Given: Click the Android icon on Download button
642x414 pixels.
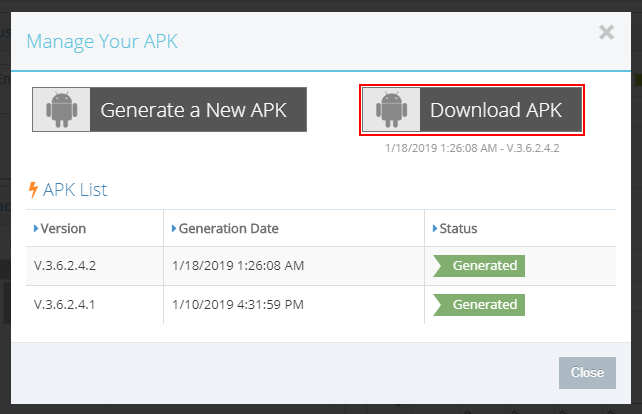Looking at the screenshot, I should click(392, 109).
